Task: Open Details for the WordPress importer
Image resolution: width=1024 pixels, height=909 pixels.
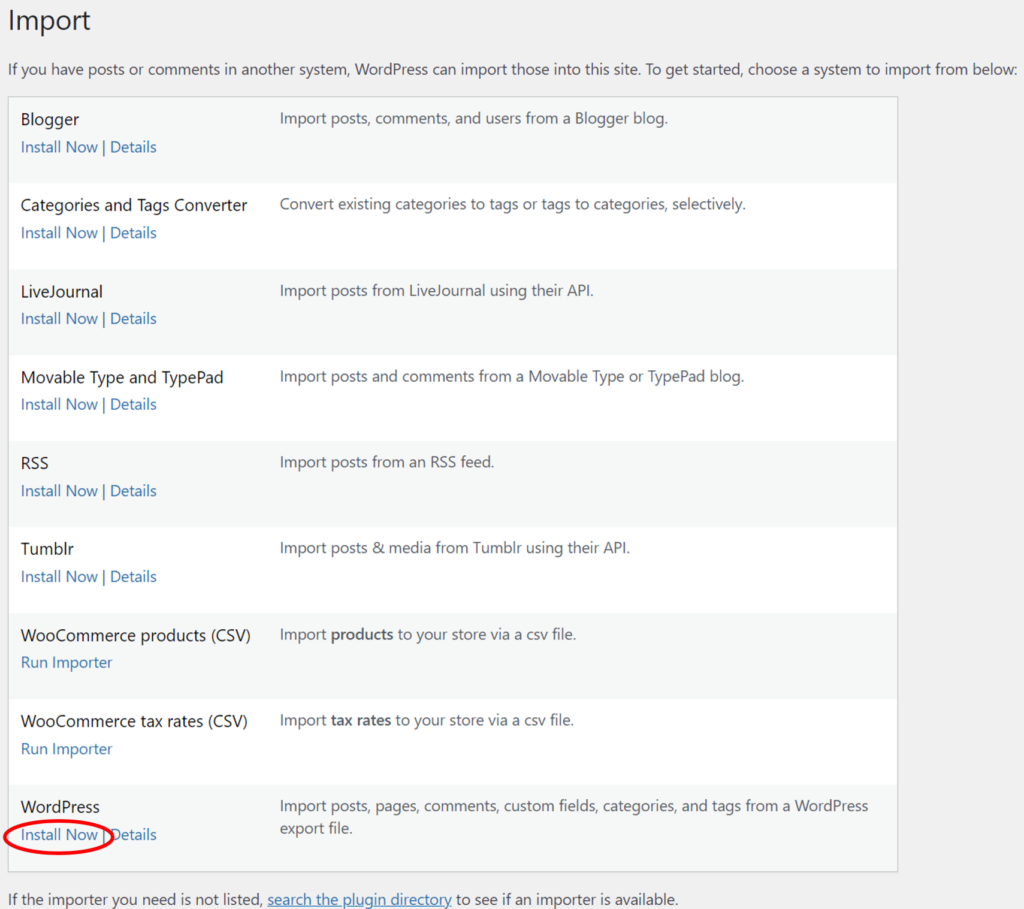Action: 135,835
